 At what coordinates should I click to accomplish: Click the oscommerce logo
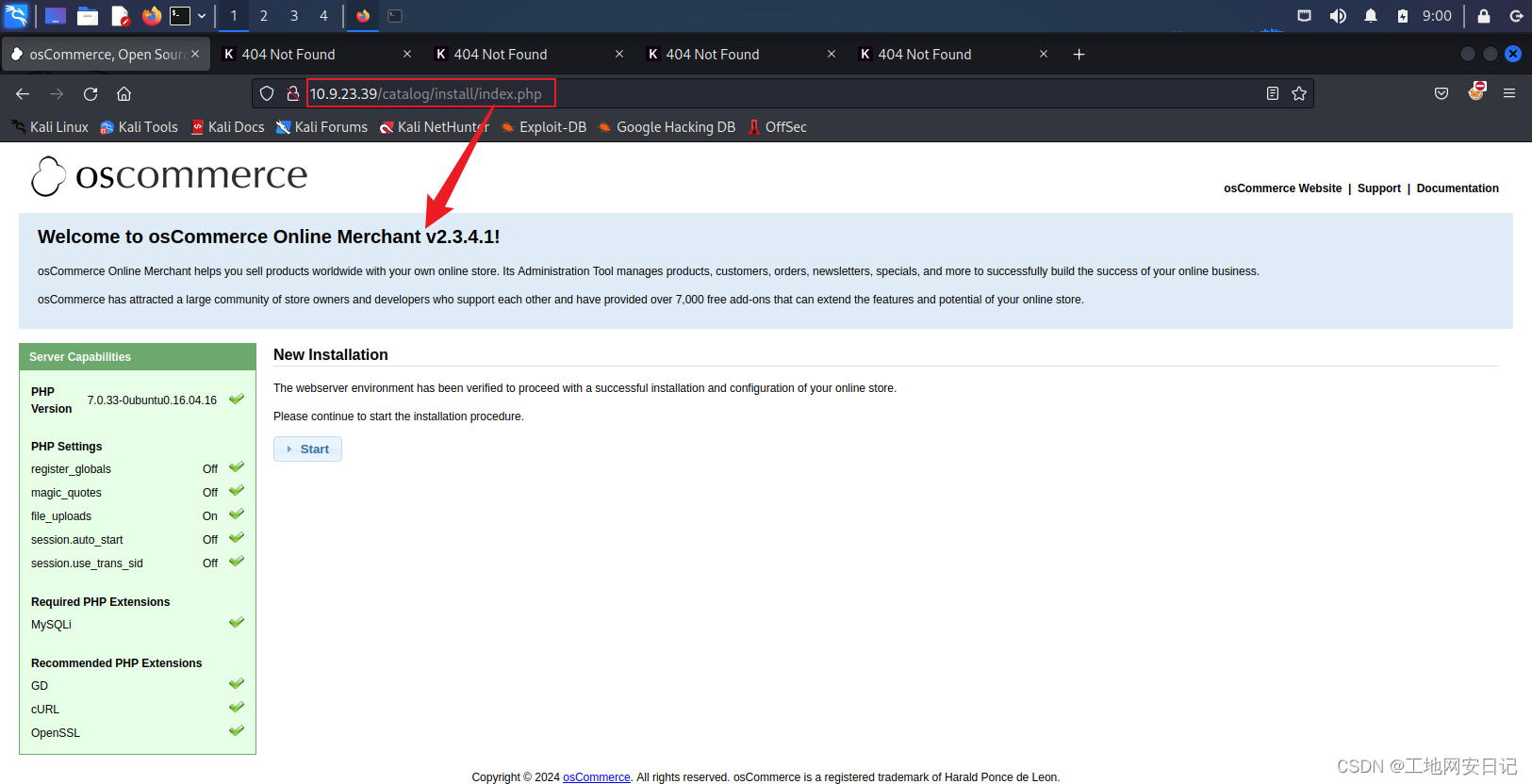[169, 175]
